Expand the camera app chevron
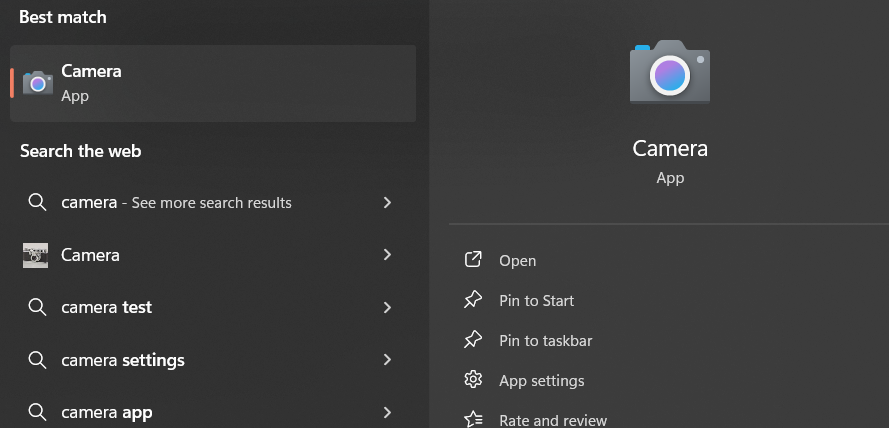The height and width of the screenshot is (428, 889). pos(387,412)
